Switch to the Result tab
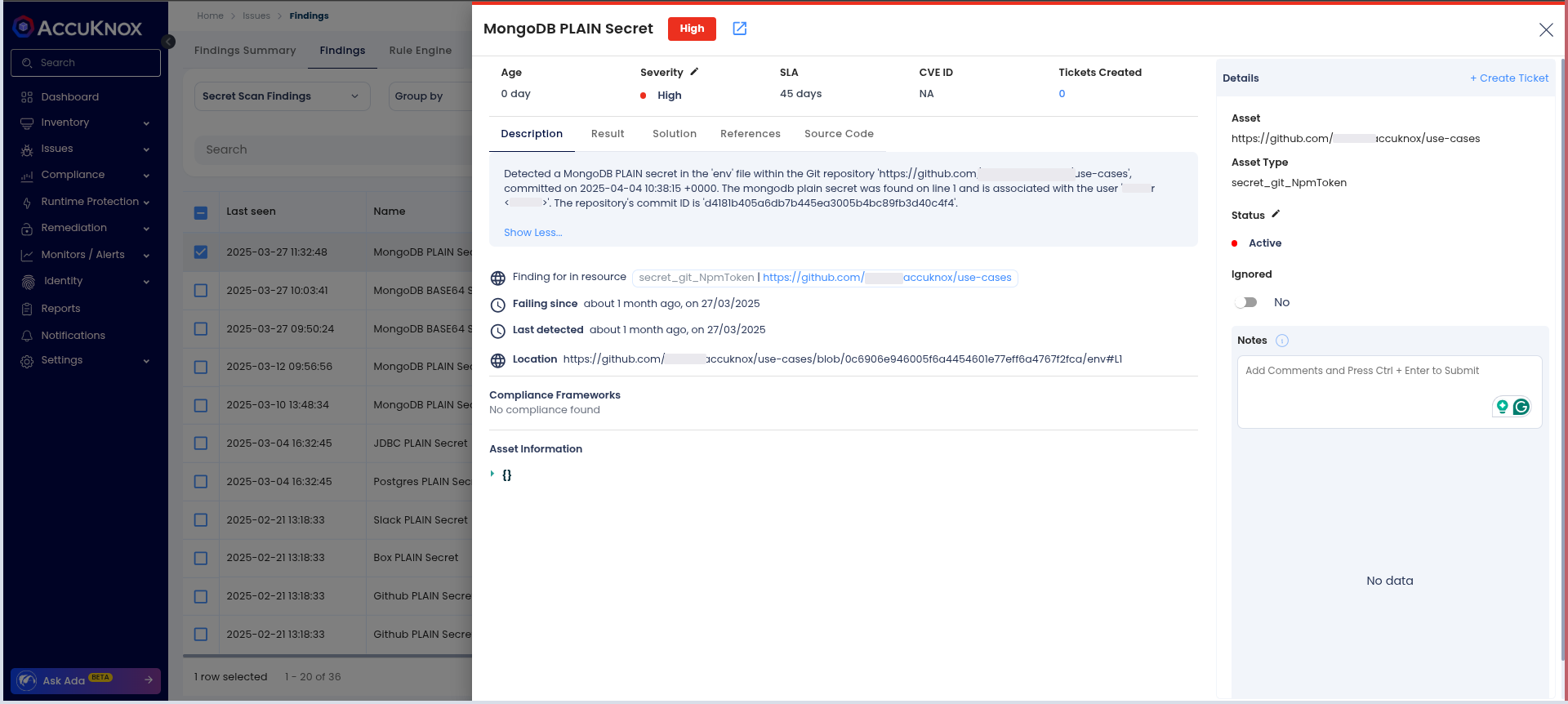 click(x=608, y=134)
